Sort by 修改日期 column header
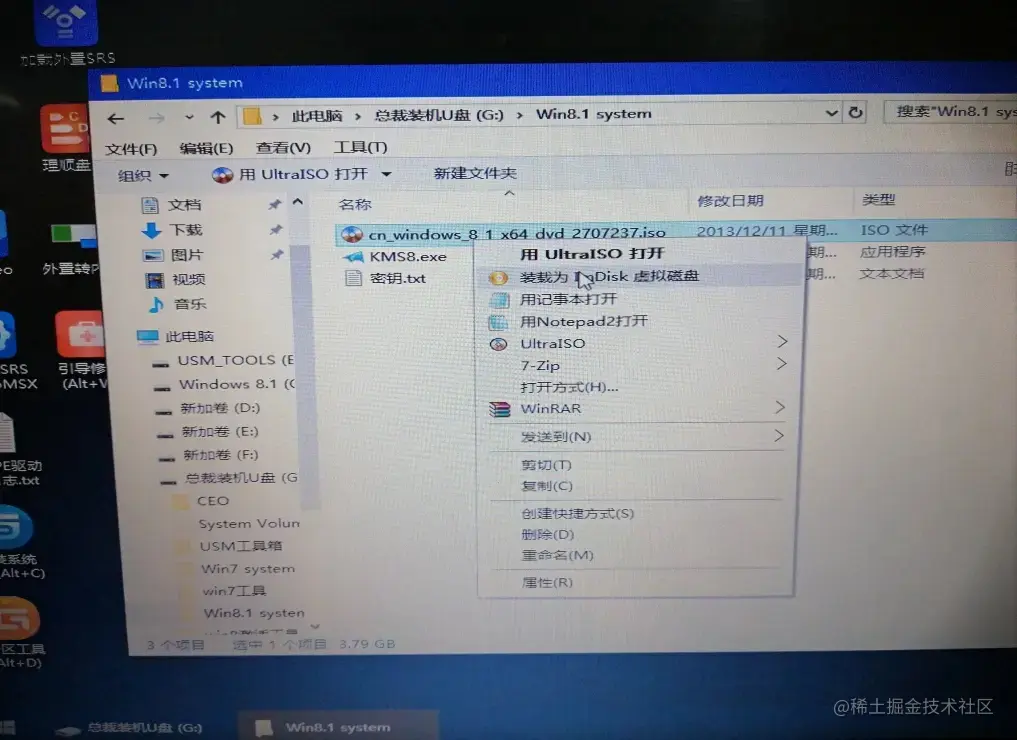Viewport: 1017px width, 740px height. pyautogui.click(x=730, y=201)
